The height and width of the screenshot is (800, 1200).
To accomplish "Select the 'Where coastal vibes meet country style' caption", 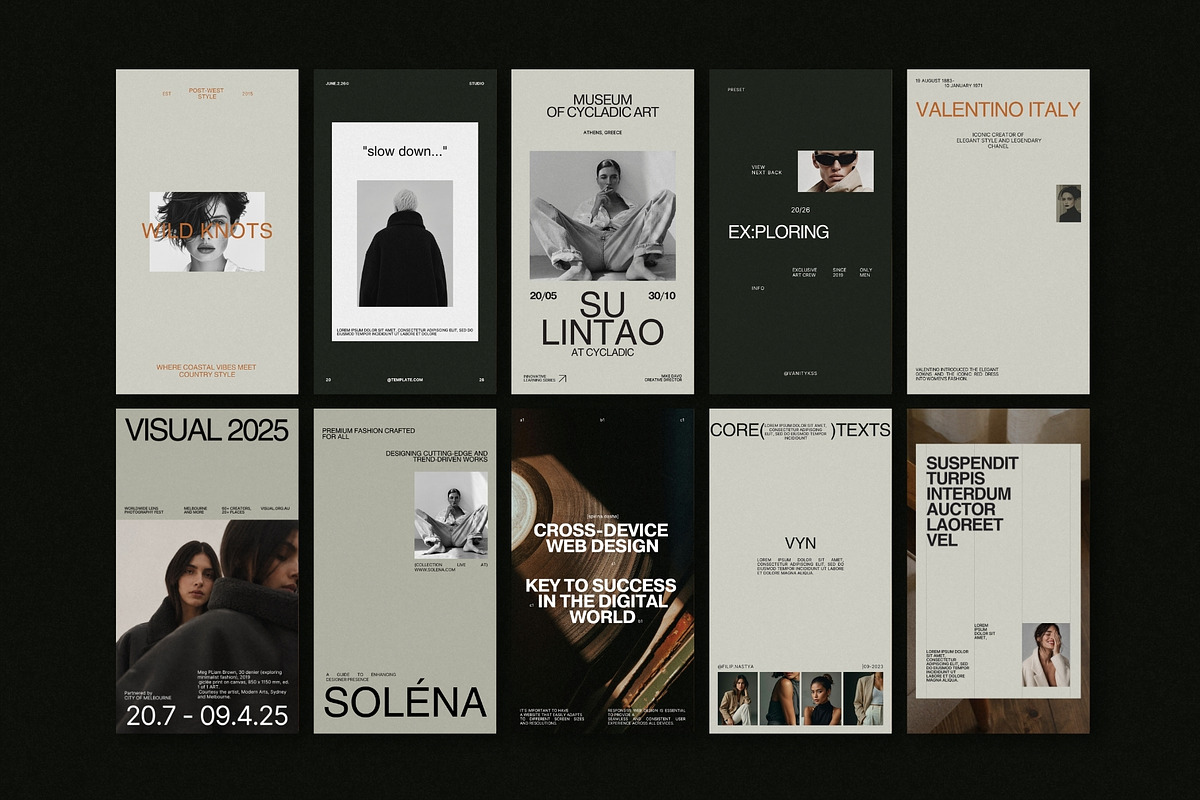I will tap(207, 371).
